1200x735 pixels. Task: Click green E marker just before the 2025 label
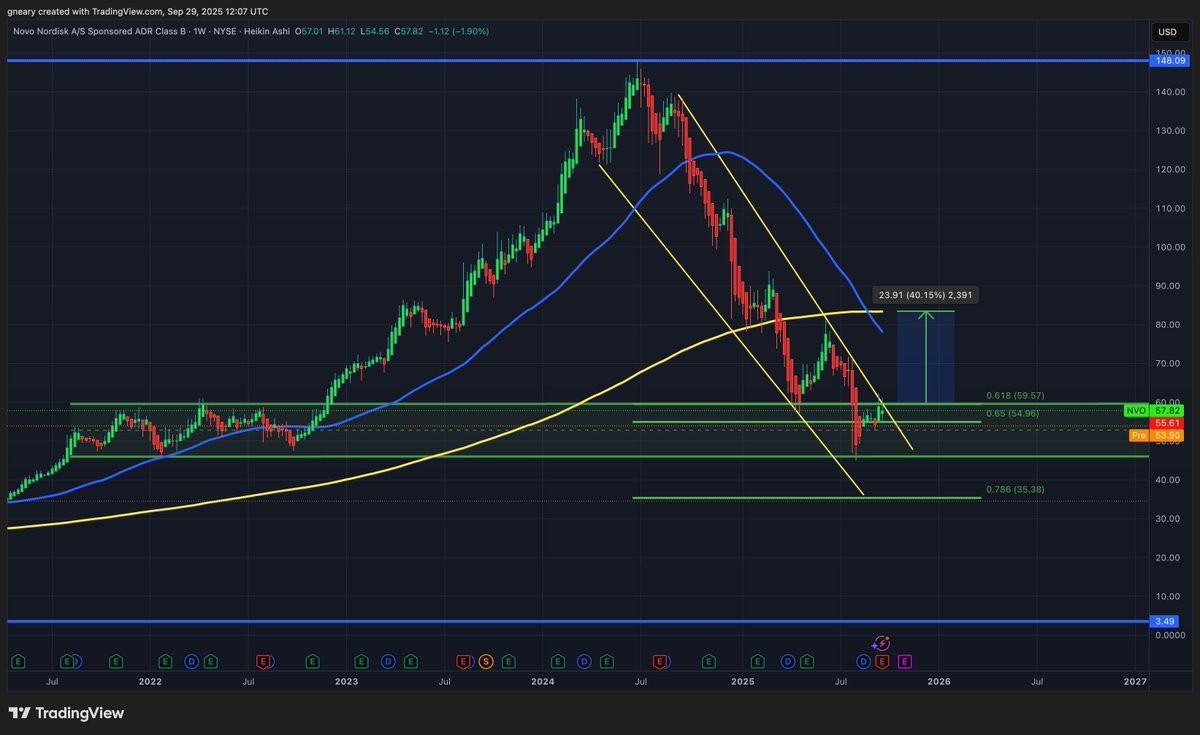point(709,662)
